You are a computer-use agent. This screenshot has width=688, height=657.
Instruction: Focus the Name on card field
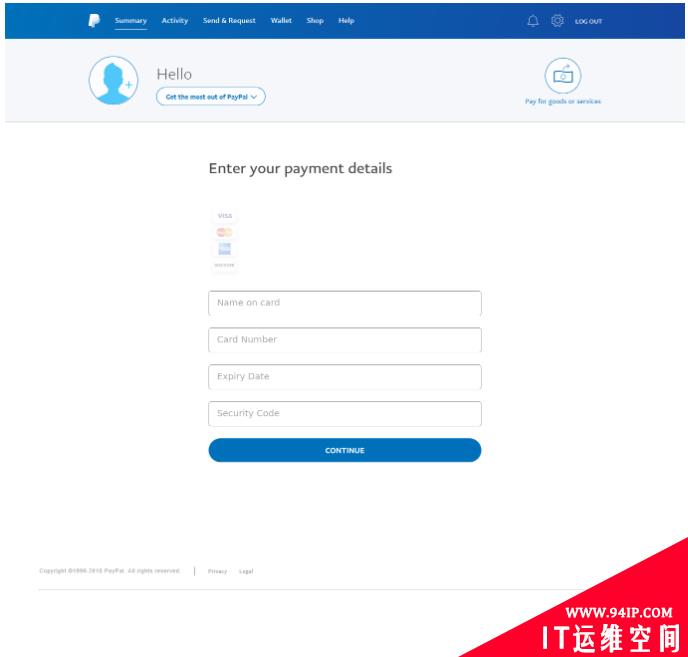tap(345, 303)
